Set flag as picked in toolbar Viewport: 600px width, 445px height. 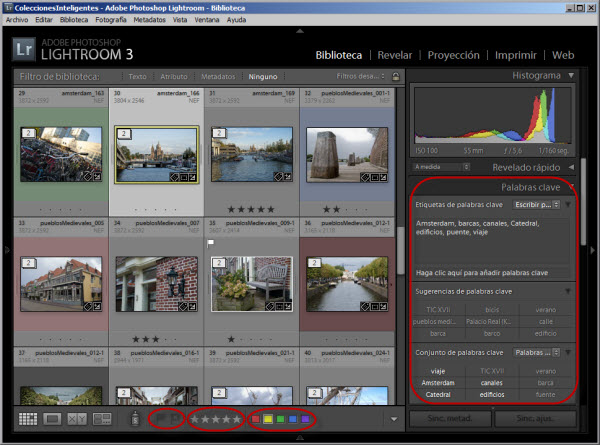(x=160, y=419)
